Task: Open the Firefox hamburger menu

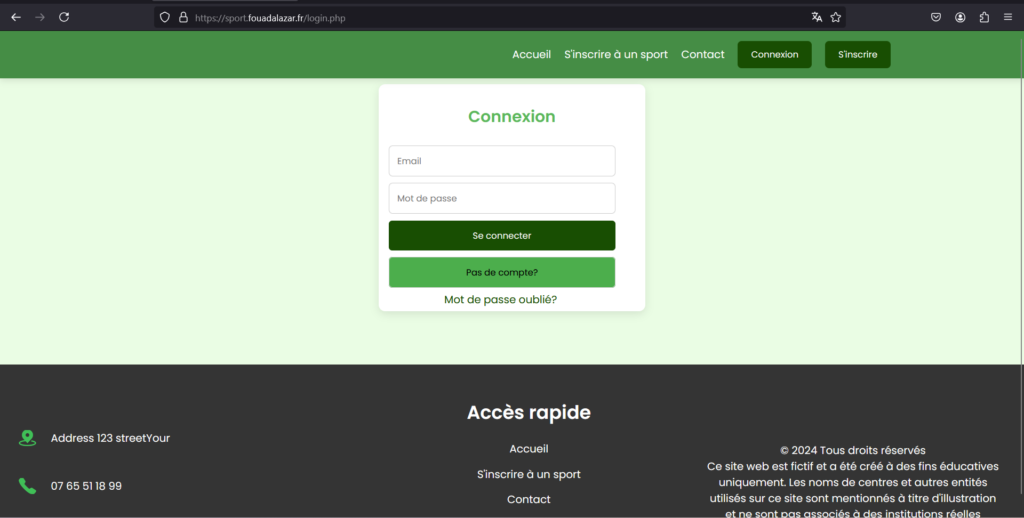Action: click(1008, 17)
